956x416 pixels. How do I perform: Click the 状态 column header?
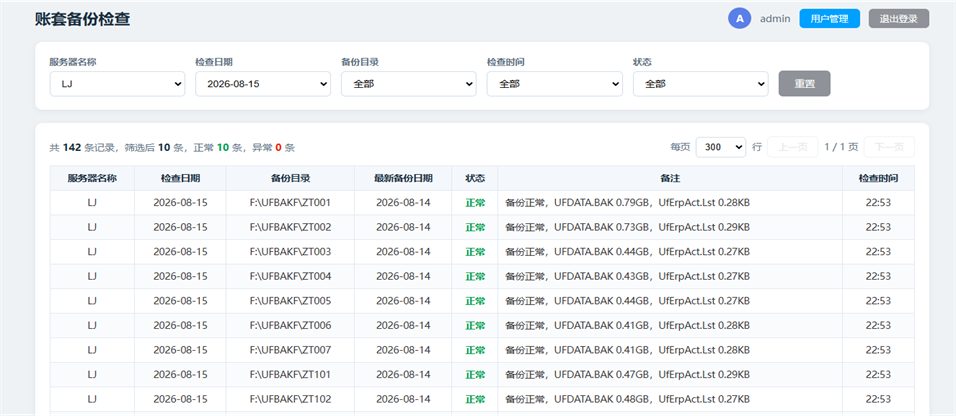(x=475, y=178)
